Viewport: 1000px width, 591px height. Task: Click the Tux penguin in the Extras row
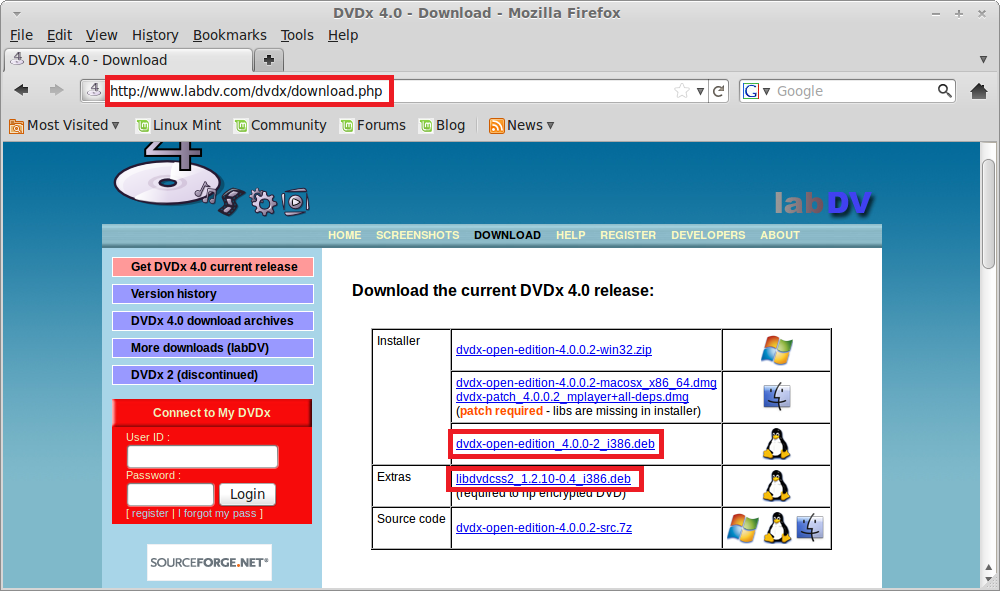tap(776, 486)
